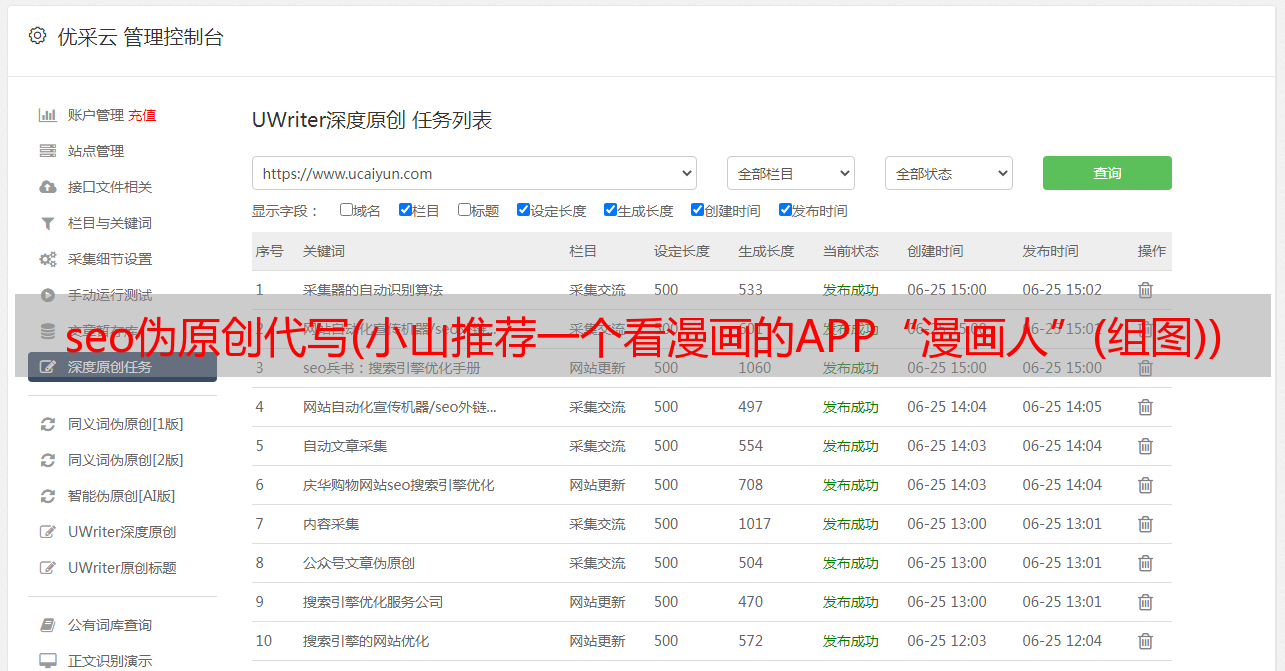This screenshot has height=671, width=1285.
Task: Click the server icon beside 站点管理
Action: tap(47, 151)
